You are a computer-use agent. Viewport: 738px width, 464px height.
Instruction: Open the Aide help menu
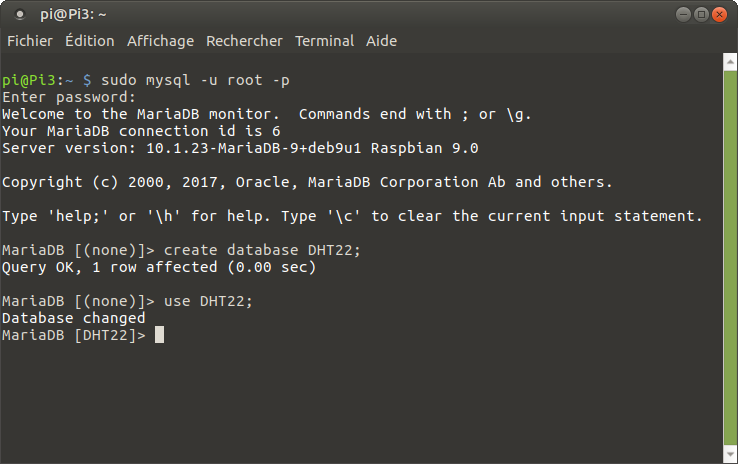tap(381, 41)
